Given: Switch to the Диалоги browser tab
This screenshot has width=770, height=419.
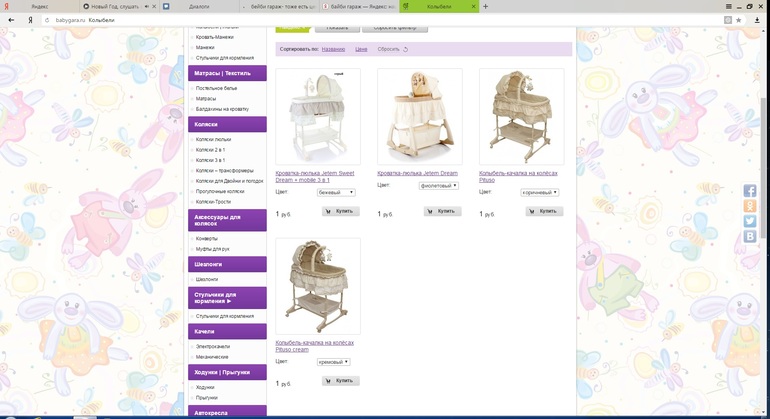Looking at the screenshot, I should pyautogui.click(x=199, y=6).
